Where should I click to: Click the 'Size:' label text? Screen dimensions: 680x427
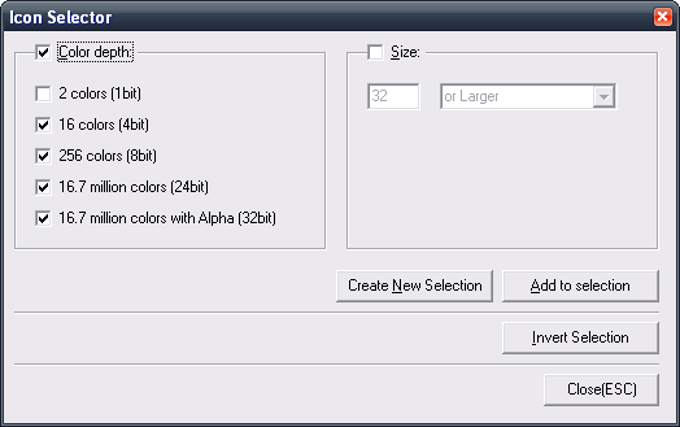tap(405, 52)
